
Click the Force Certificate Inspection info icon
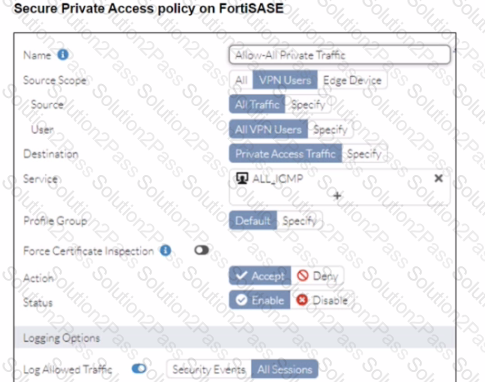coord(165,250)
